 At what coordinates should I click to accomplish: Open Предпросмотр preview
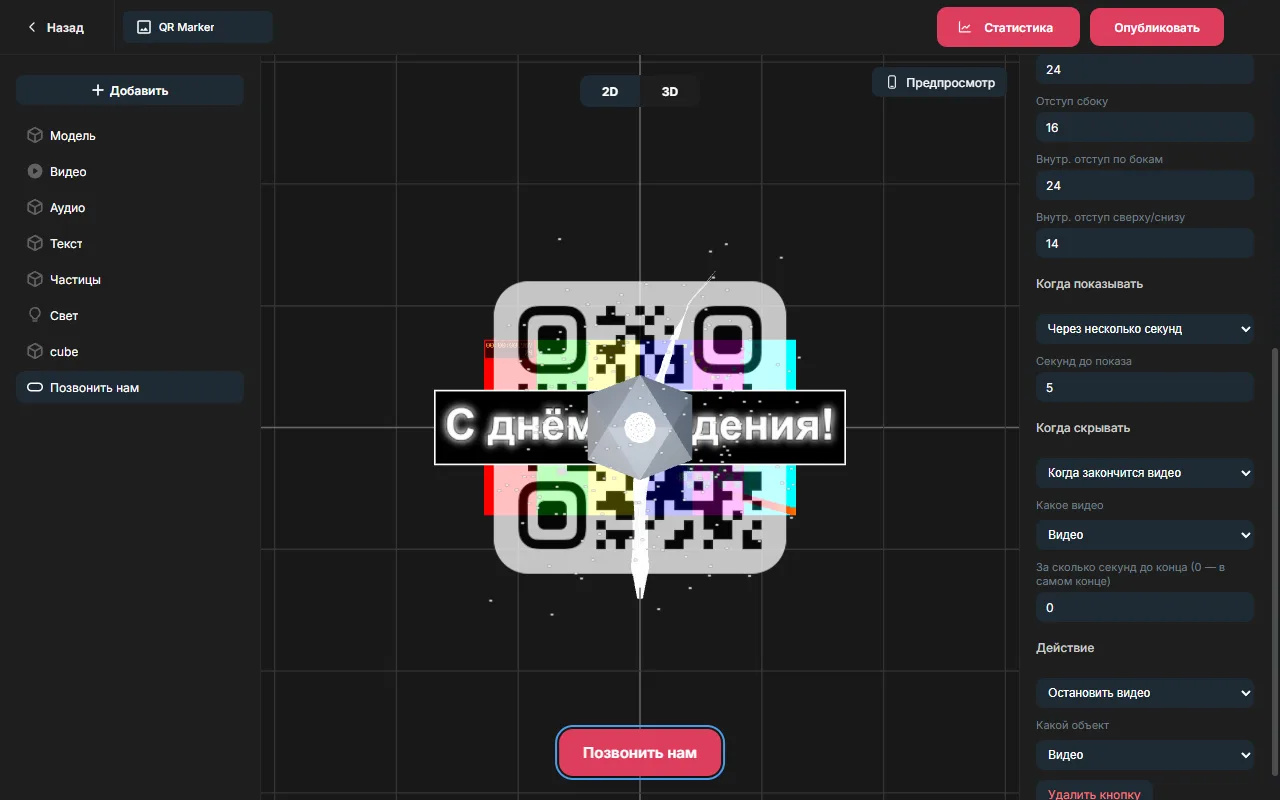tap(939, 83)
